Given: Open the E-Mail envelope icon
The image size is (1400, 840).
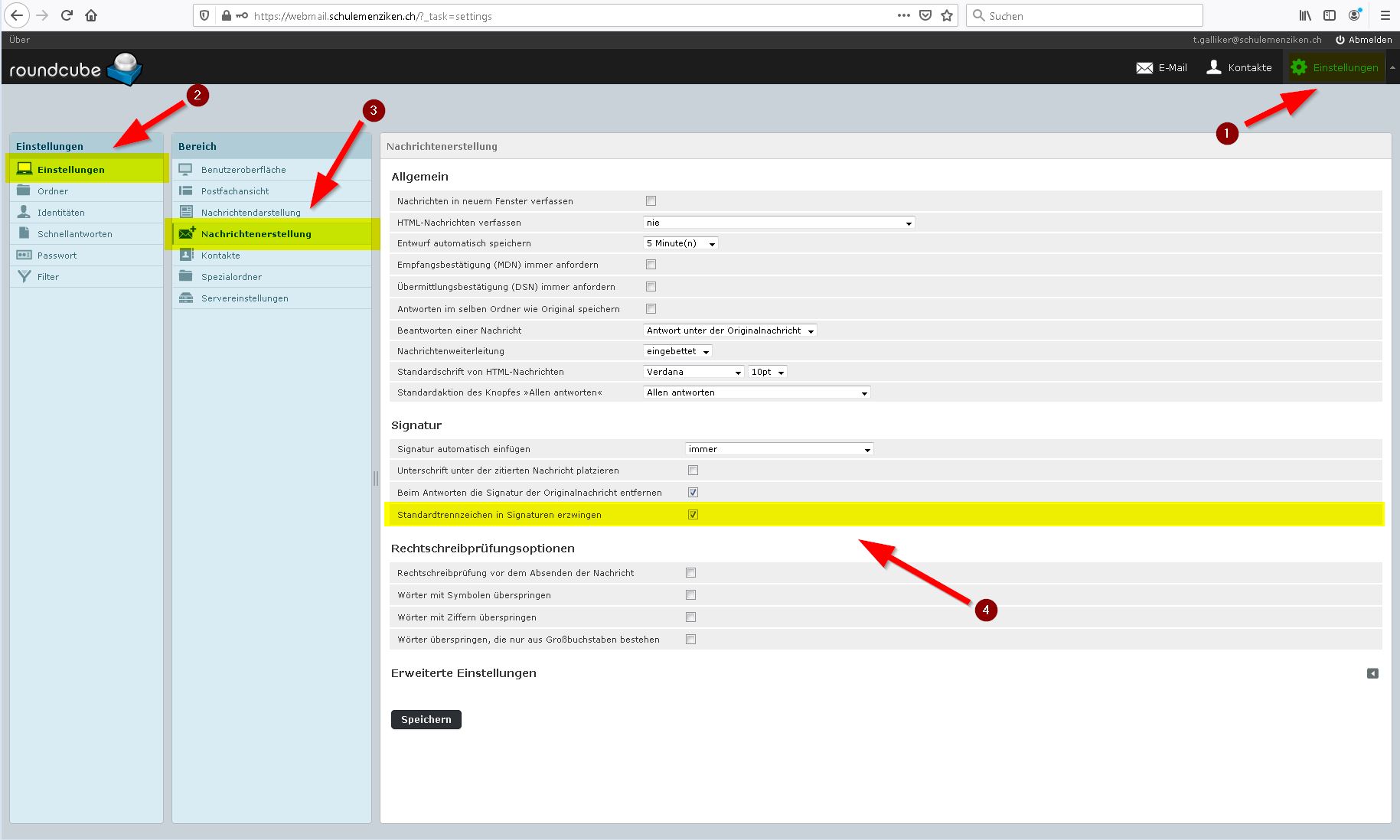Looking at the screenshot, I should tap(1144, 67).
